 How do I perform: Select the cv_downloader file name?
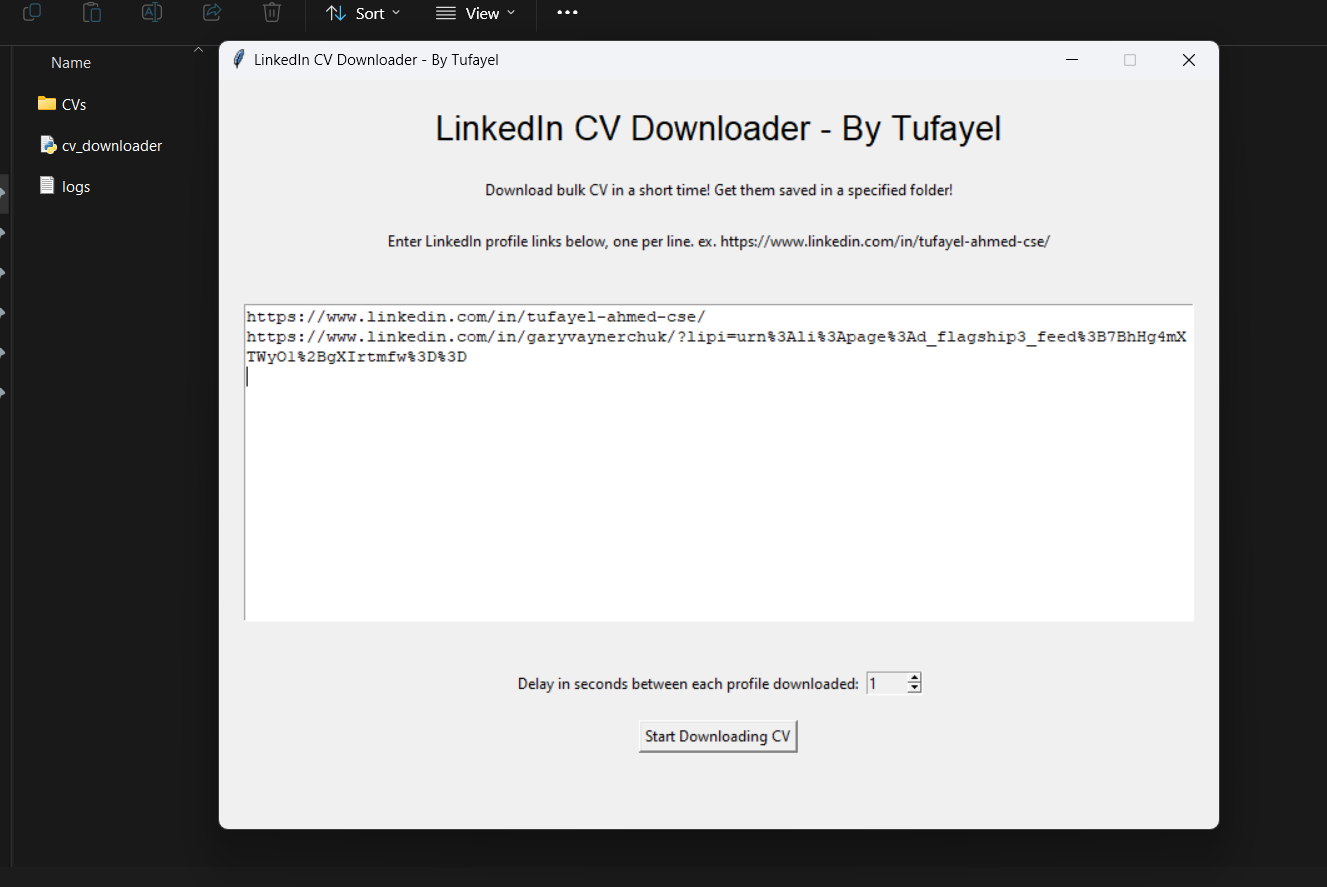tap(112, 146)
